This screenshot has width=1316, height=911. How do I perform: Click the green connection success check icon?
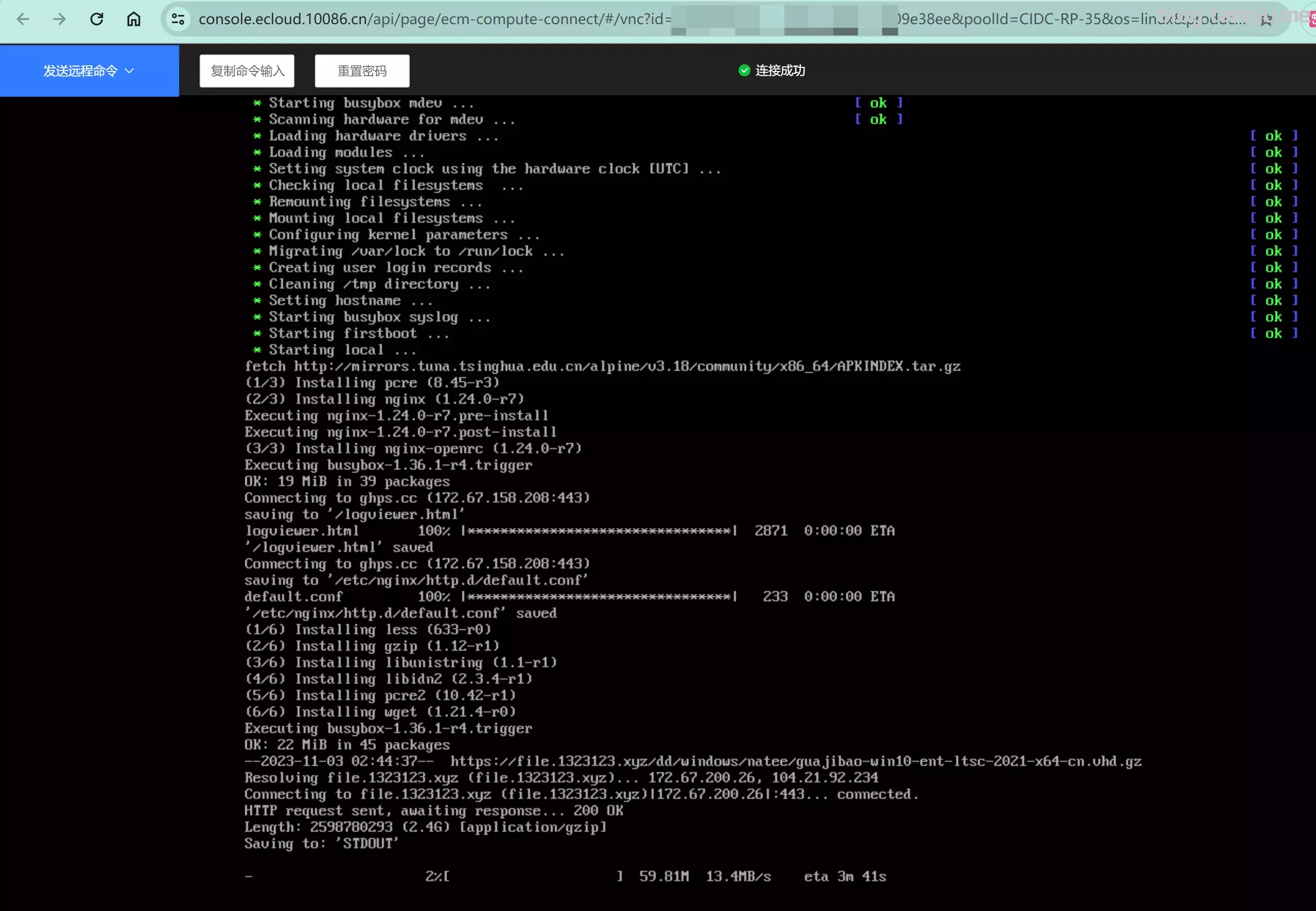pos(744,70)
